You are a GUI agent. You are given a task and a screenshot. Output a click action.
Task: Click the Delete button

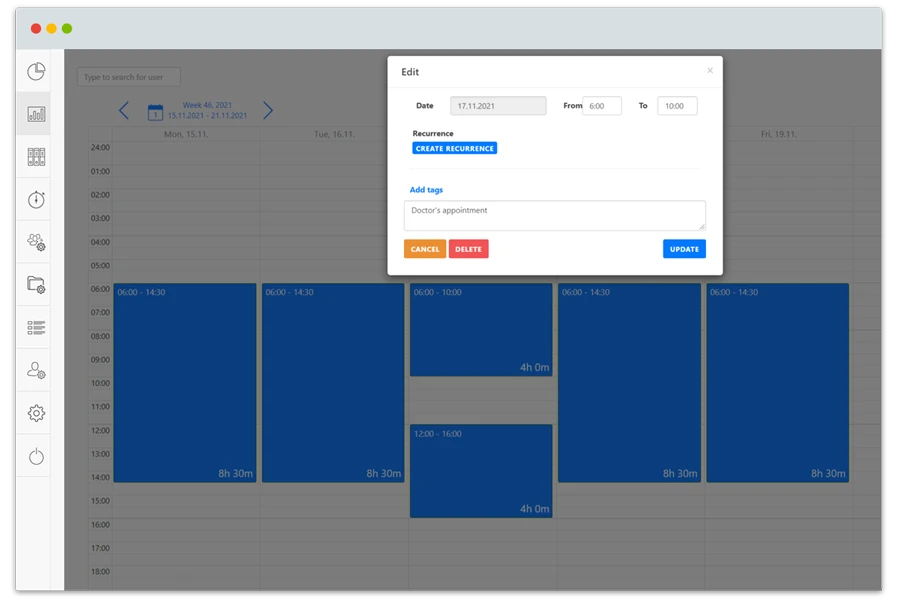[468, 249]
